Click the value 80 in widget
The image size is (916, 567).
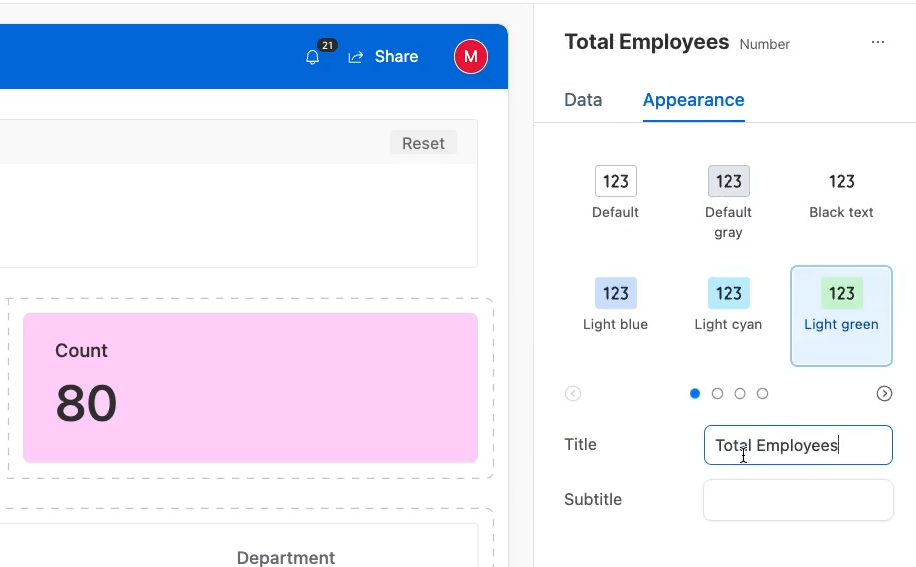(86, 403)
